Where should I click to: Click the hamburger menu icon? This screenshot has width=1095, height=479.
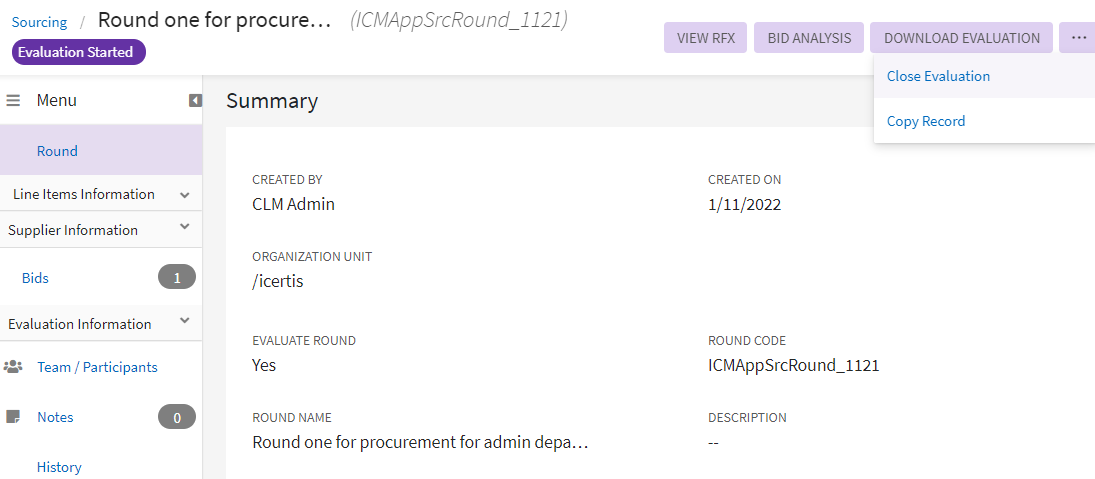click(14, 100)
